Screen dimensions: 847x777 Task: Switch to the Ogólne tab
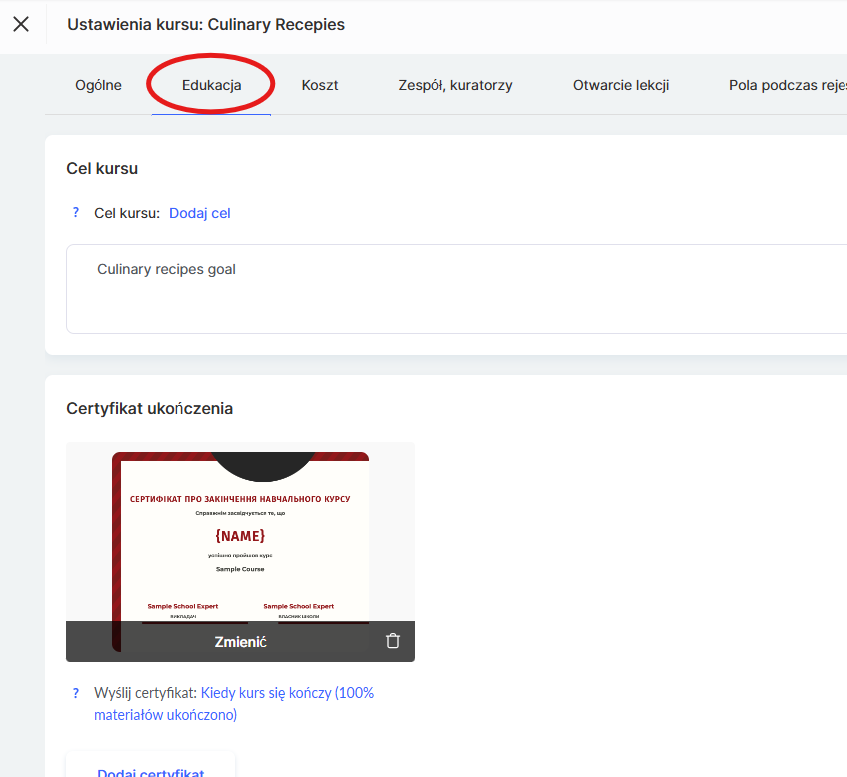pyautogui.click(x=98, y=85)
